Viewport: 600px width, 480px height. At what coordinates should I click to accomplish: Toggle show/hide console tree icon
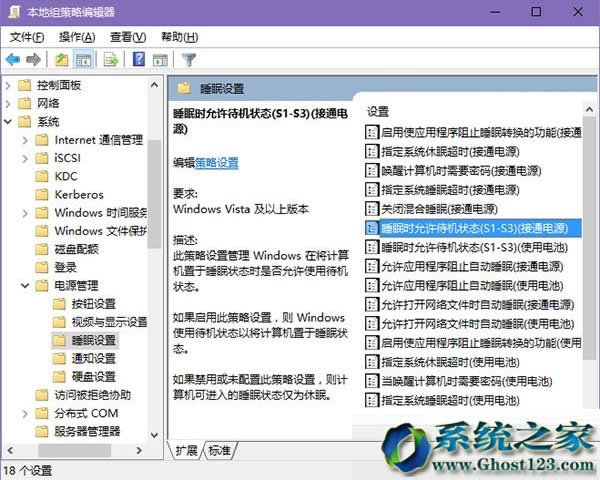(x=83, y=60)
